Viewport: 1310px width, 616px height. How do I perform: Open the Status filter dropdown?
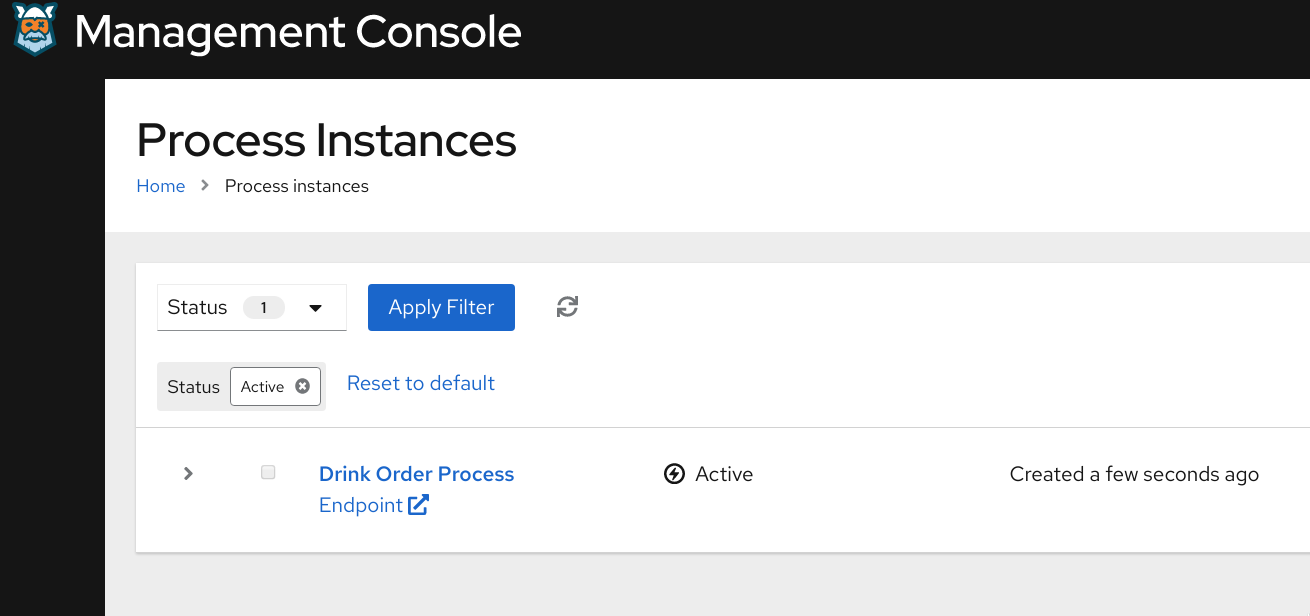(251, 307)
